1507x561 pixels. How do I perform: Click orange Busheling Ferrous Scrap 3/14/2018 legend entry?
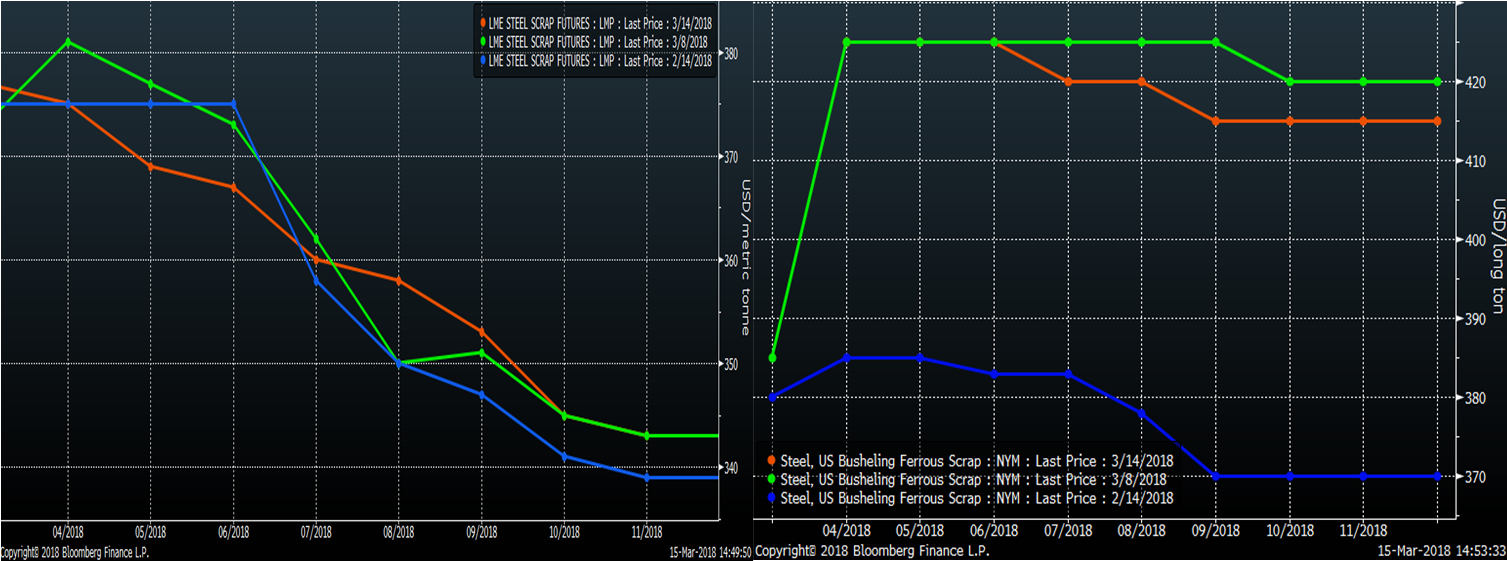[x=975, y=460]
